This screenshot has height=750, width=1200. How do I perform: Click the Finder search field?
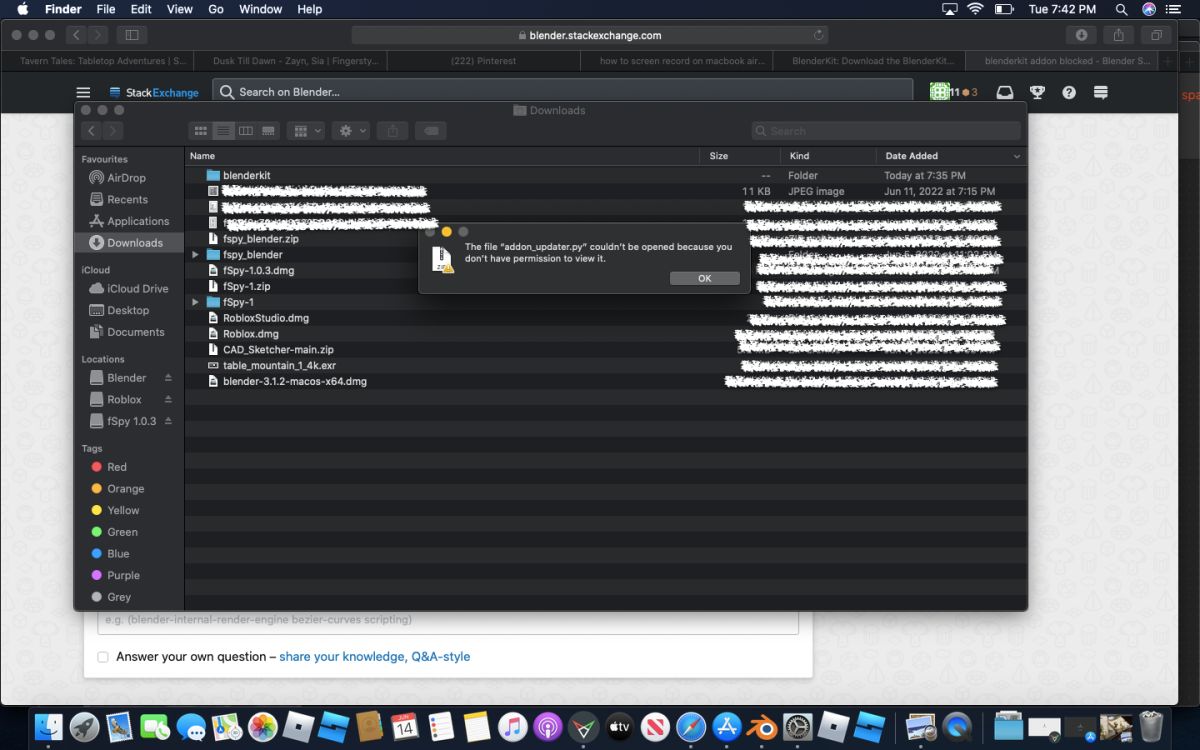886,131
